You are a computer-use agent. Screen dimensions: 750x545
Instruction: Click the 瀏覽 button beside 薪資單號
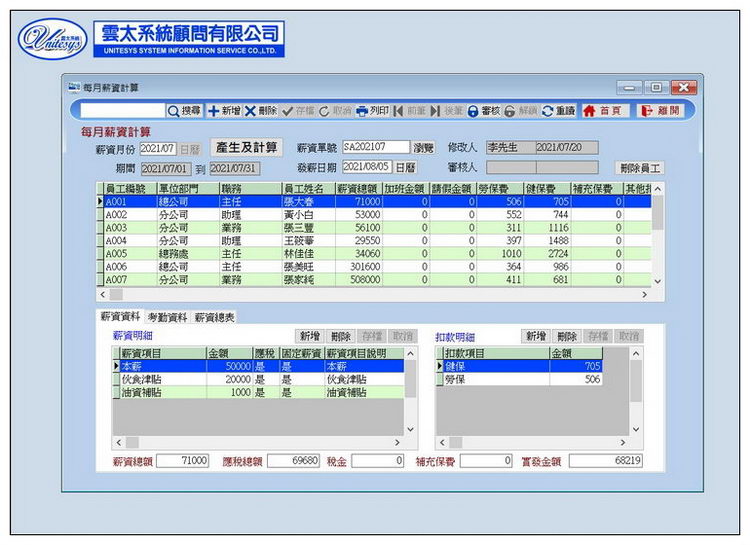click(x=423, y=148)
